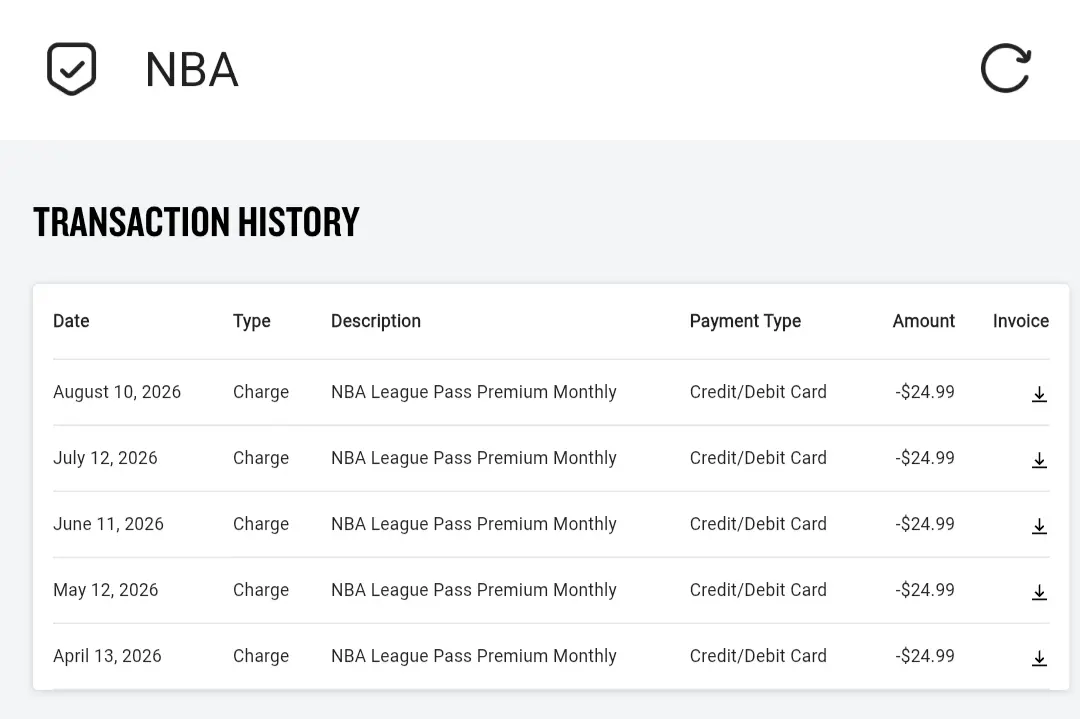This screenshot has height=719, width=1080.
Task: Click Credit/Debit Card in July 12 row
Action: coord(758,458)
